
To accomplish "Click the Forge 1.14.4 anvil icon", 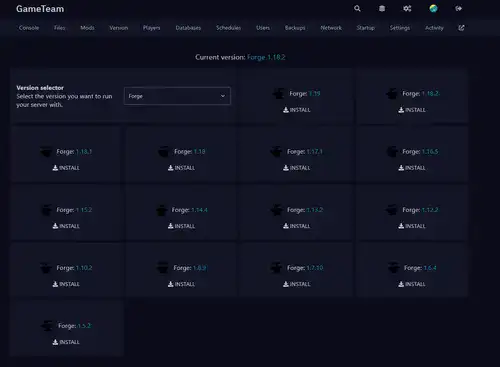I will (162, 210).
